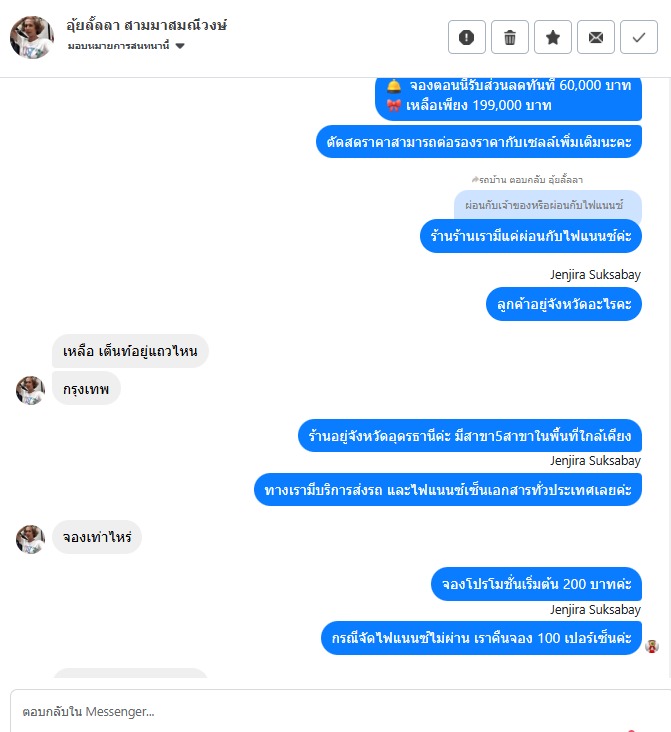Click the small seen-receipt avatar icon

click(x=652, y=646)
